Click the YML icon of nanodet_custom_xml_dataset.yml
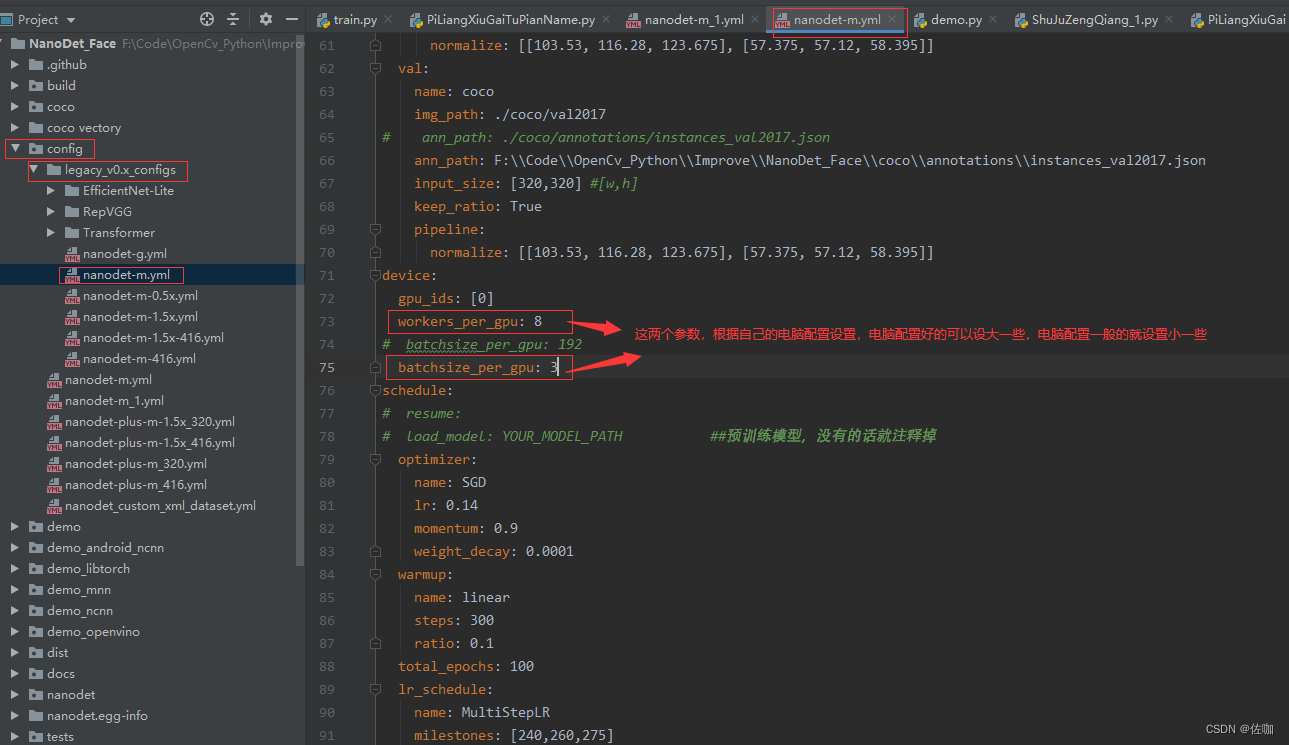This screenshot has width=1289, height=745. click(x=54, y=506)
